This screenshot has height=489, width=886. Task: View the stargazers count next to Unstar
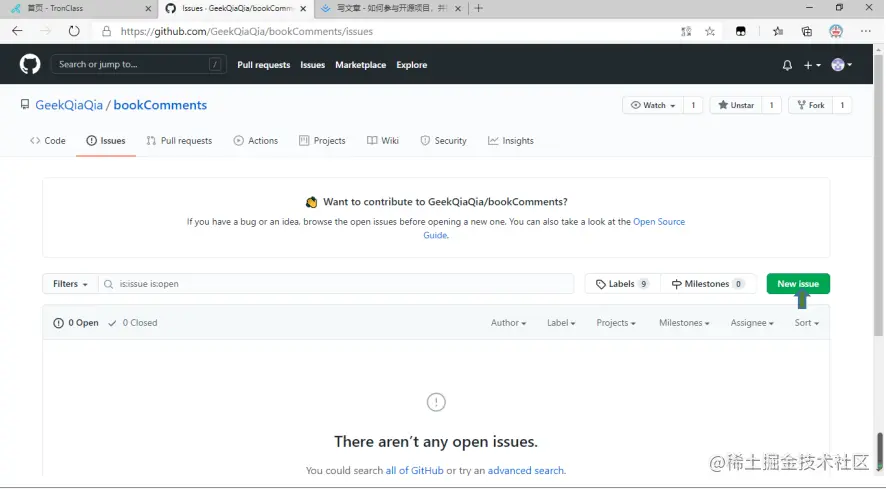771,105
